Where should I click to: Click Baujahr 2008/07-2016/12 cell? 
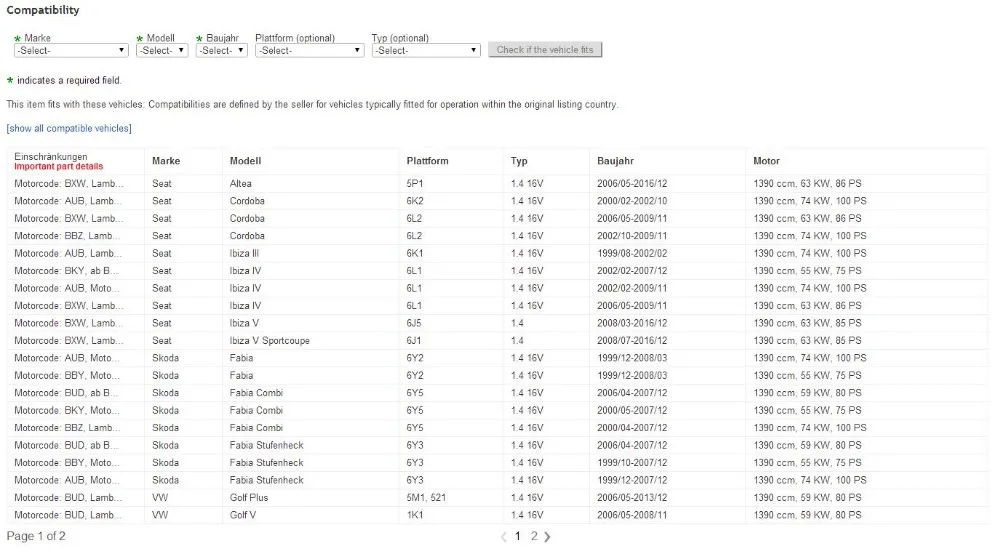[632, 340]
